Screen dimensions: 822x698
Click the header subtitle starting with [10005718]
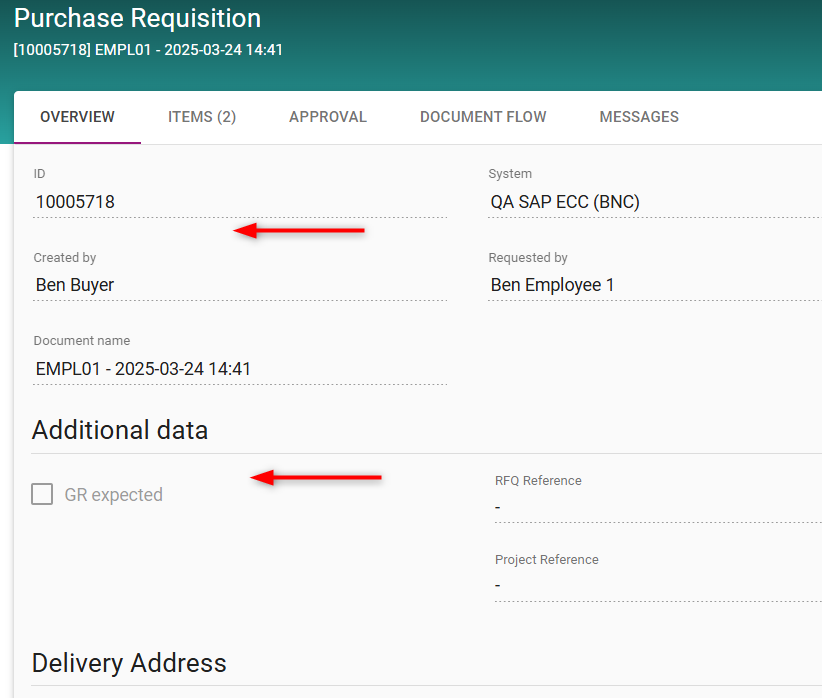point(148,49)
